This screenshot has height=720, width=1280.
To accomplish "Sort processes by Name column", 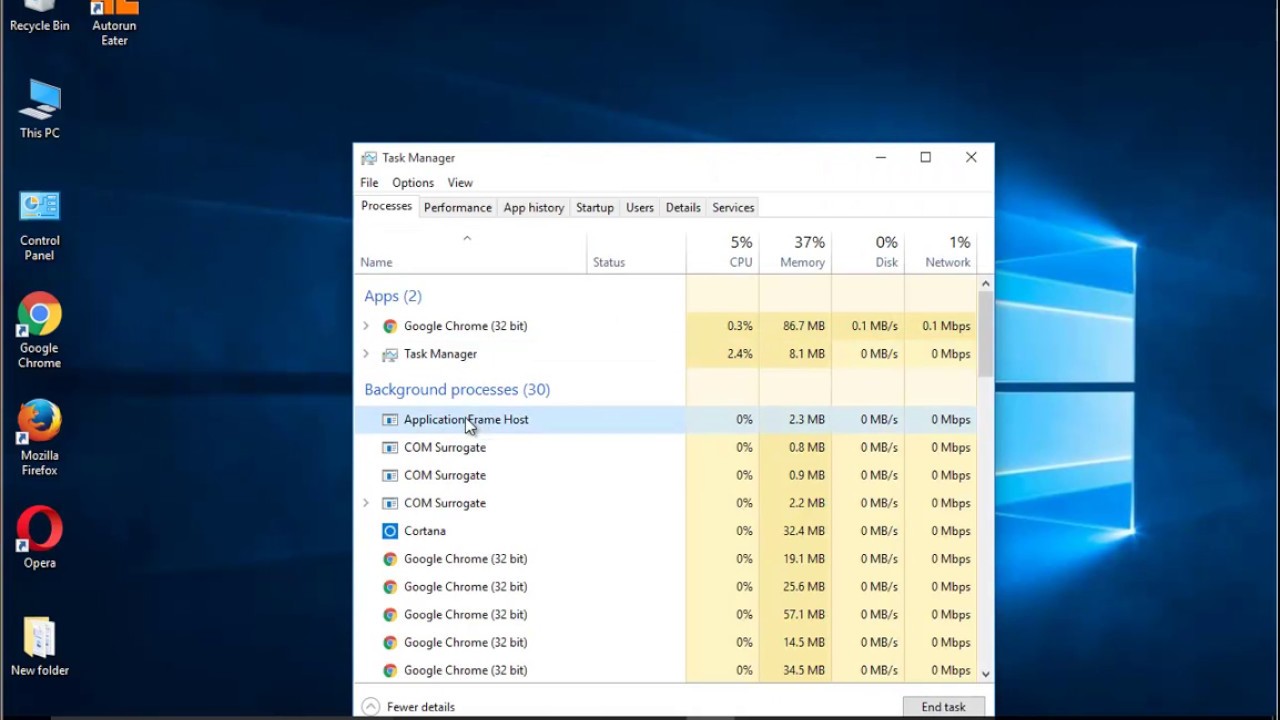I will 470,252.
